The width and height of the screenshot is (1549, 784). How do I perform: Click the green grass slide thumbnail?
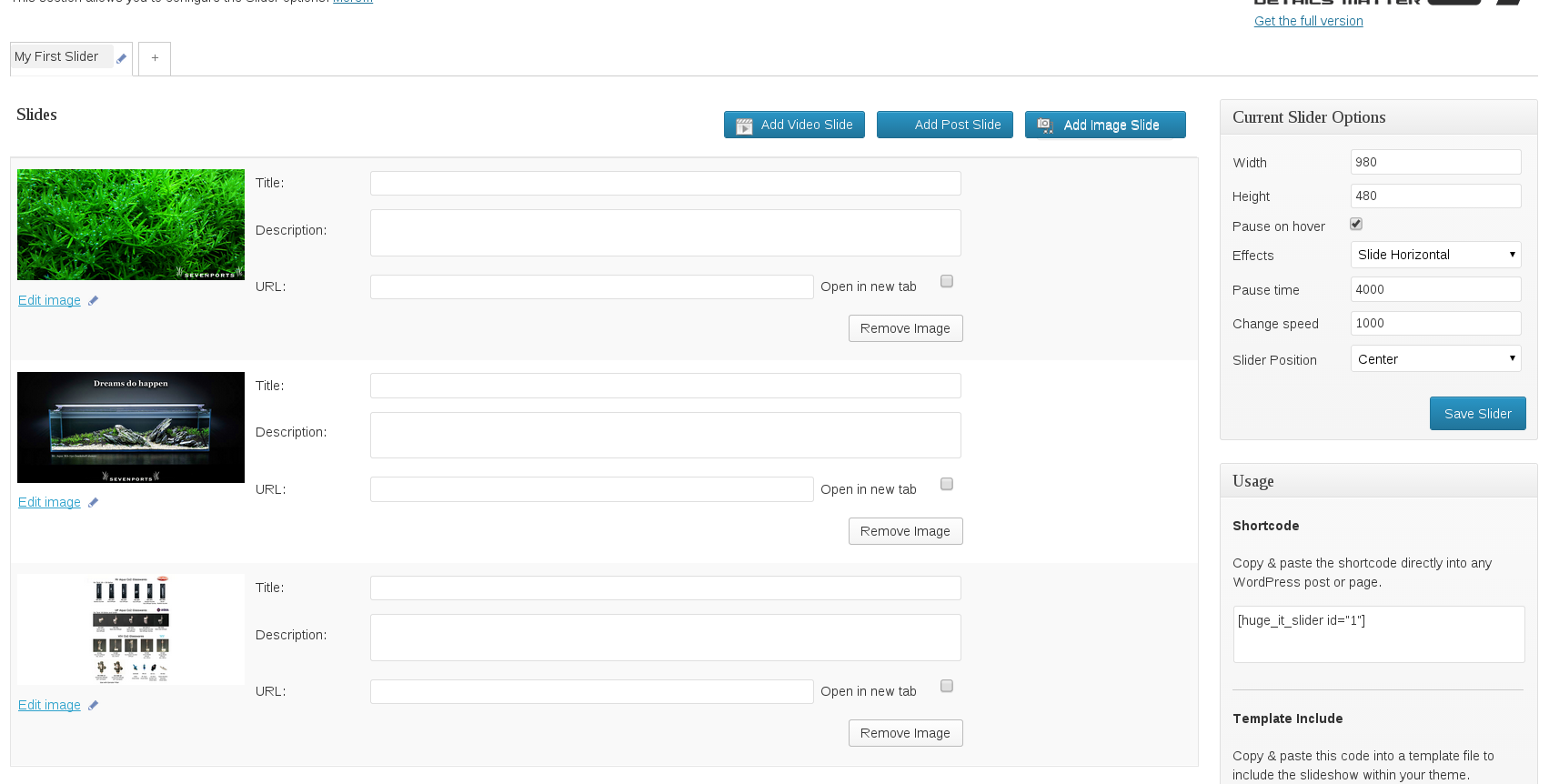(131, 225)
